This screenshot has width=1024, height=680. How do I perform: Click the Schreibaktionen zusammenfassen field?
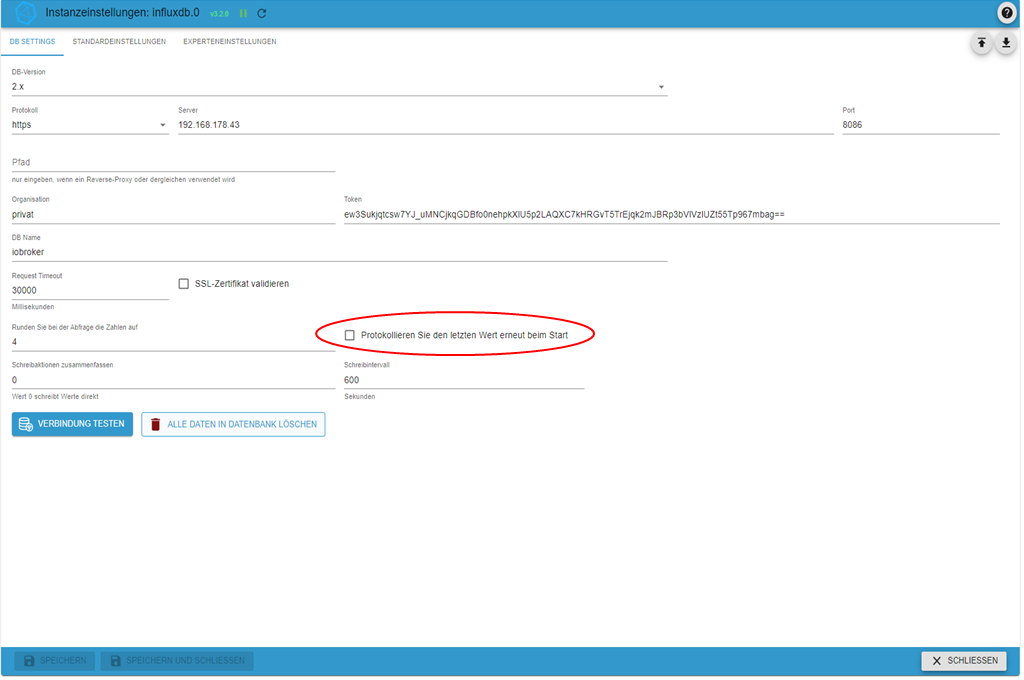click(x=173, y=380)
